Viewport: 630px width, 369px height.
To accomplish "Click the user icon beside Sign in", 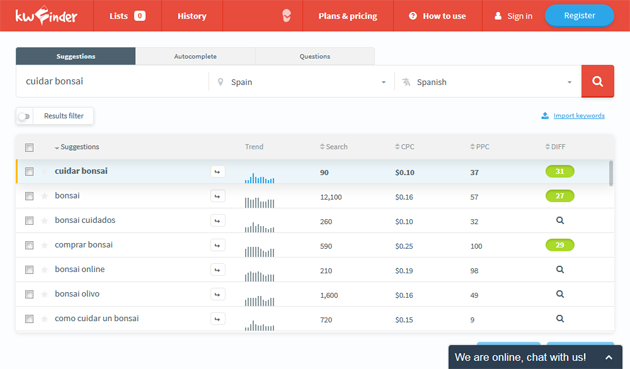I will click(498, 16).
